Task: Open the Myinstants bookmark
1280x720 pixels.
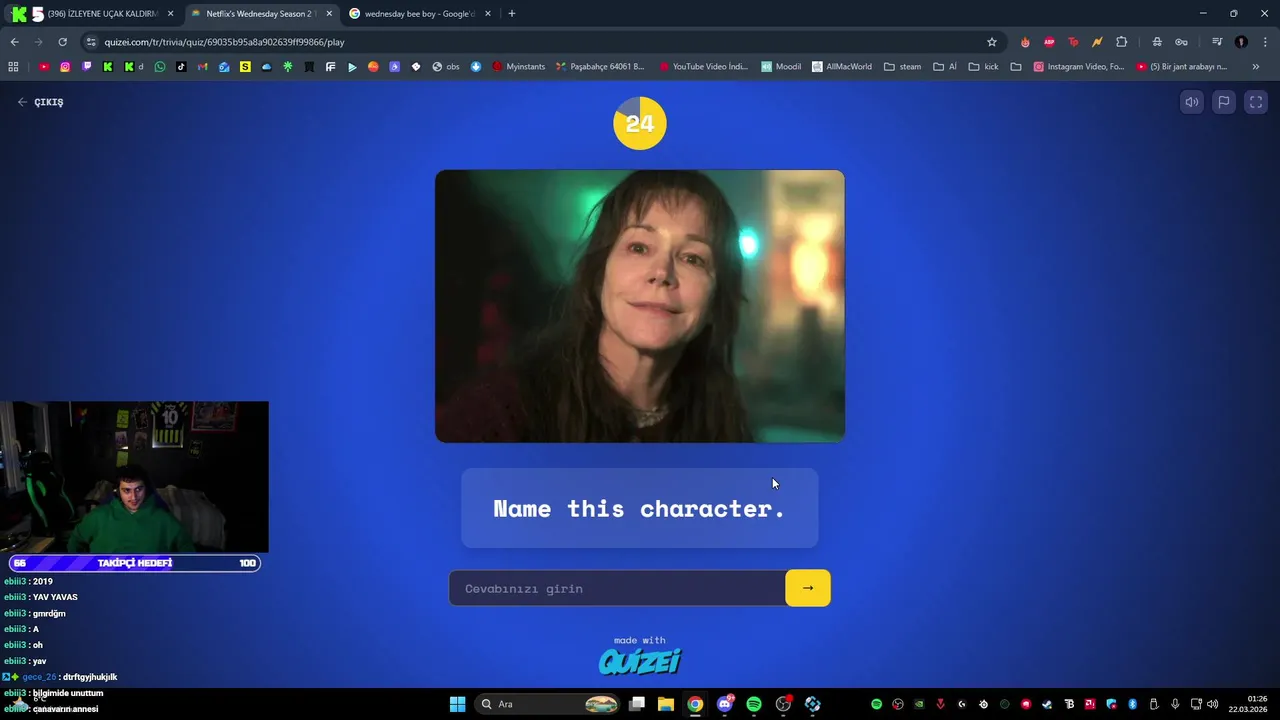Action: coord(519,67)
